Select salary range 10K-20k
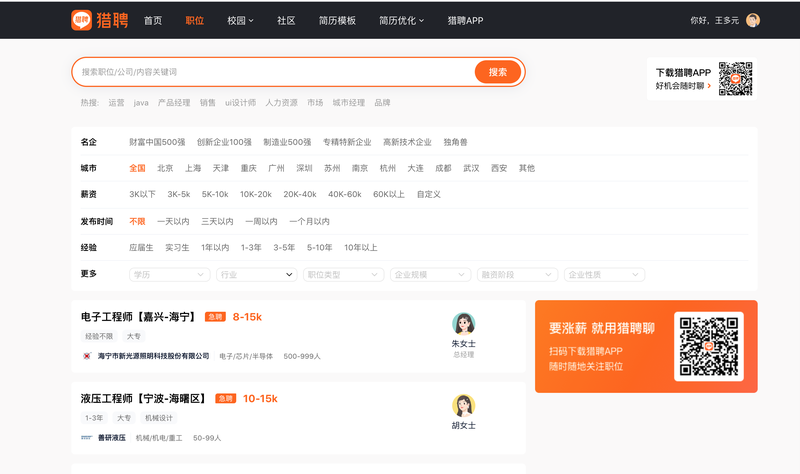 click(x=256, y=194)
